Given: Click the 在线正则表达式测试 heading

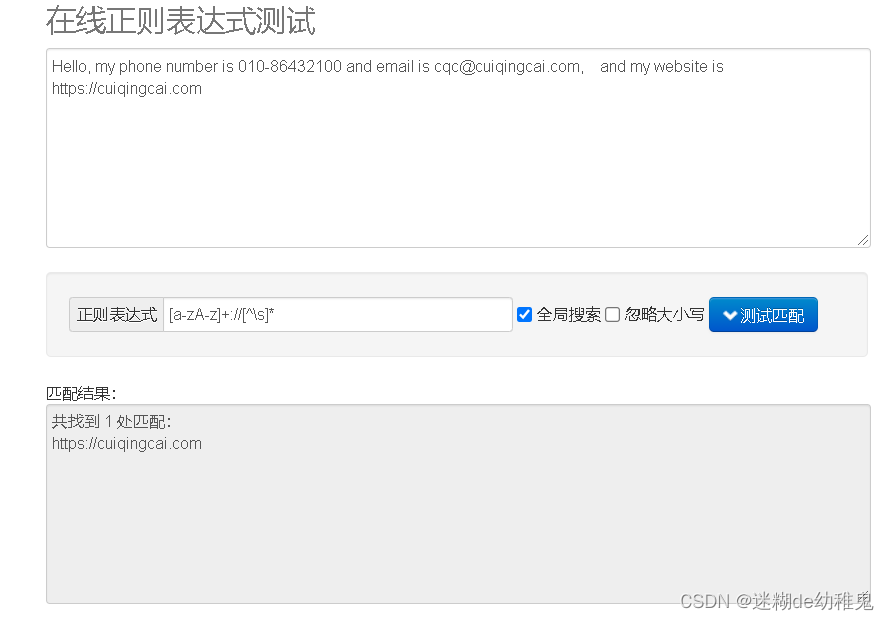Looking at the screenshot, I should 180,21.
